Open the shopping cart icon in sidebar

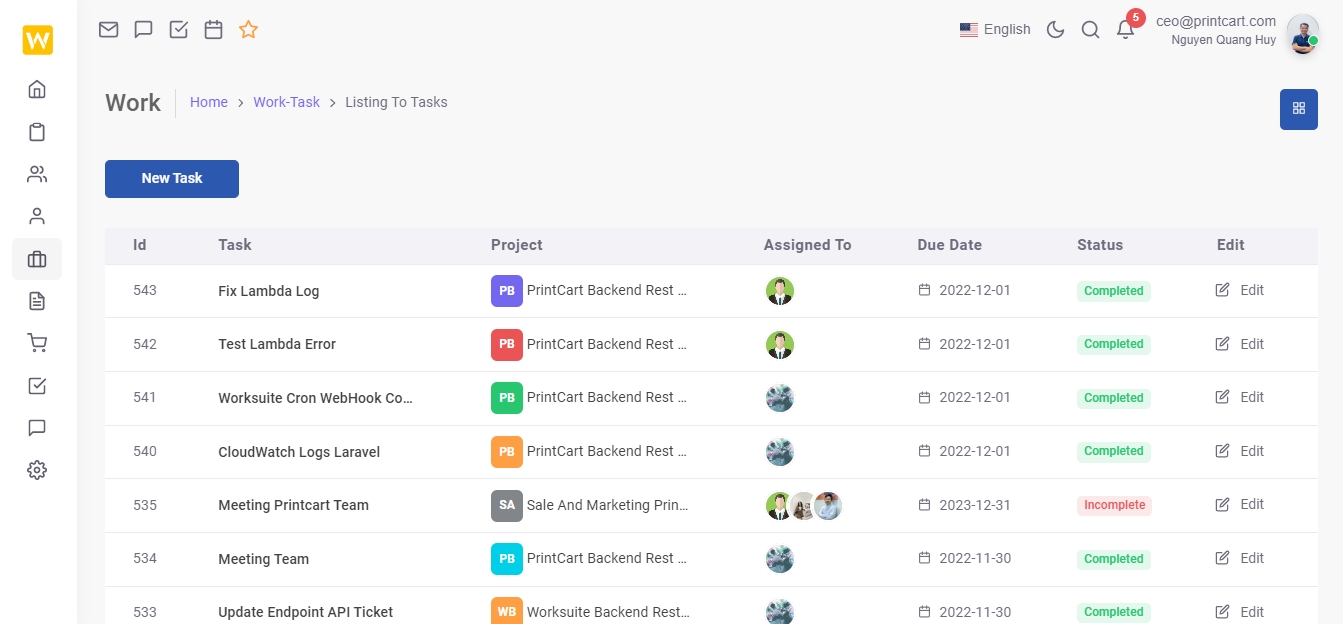(x=37, y=343)
